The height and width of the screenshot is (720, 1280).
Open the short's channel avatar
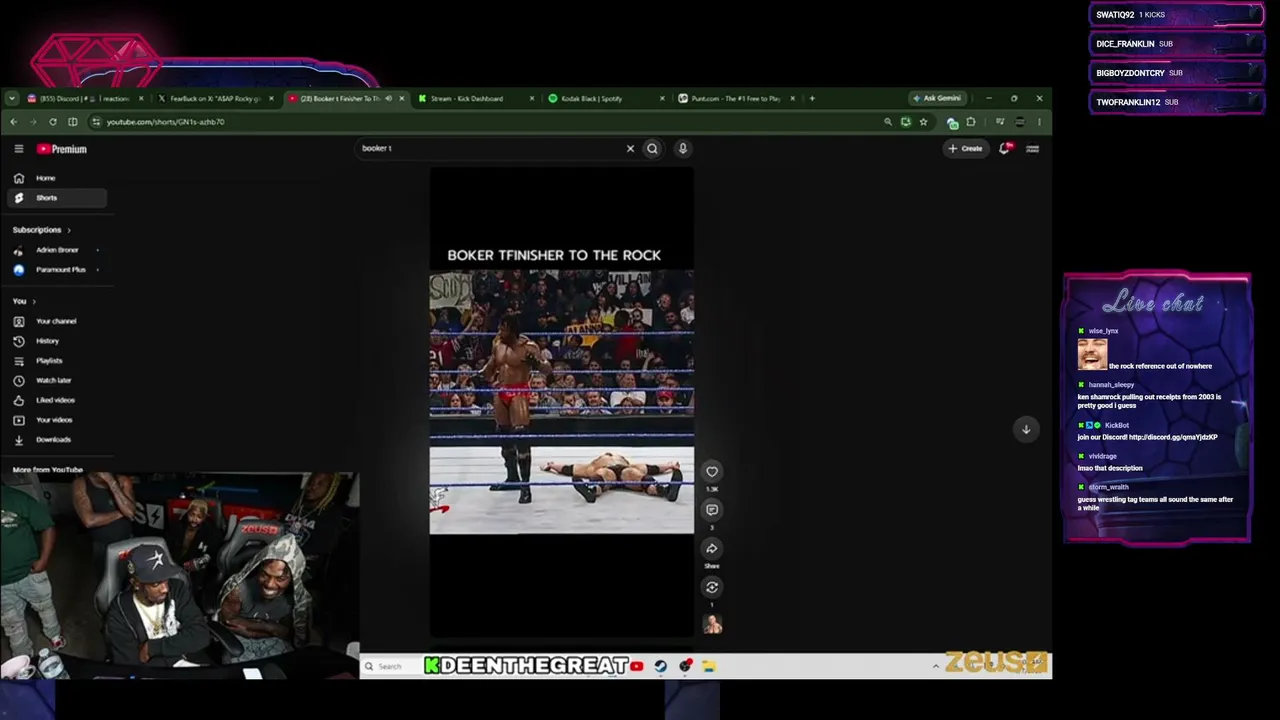712,625
